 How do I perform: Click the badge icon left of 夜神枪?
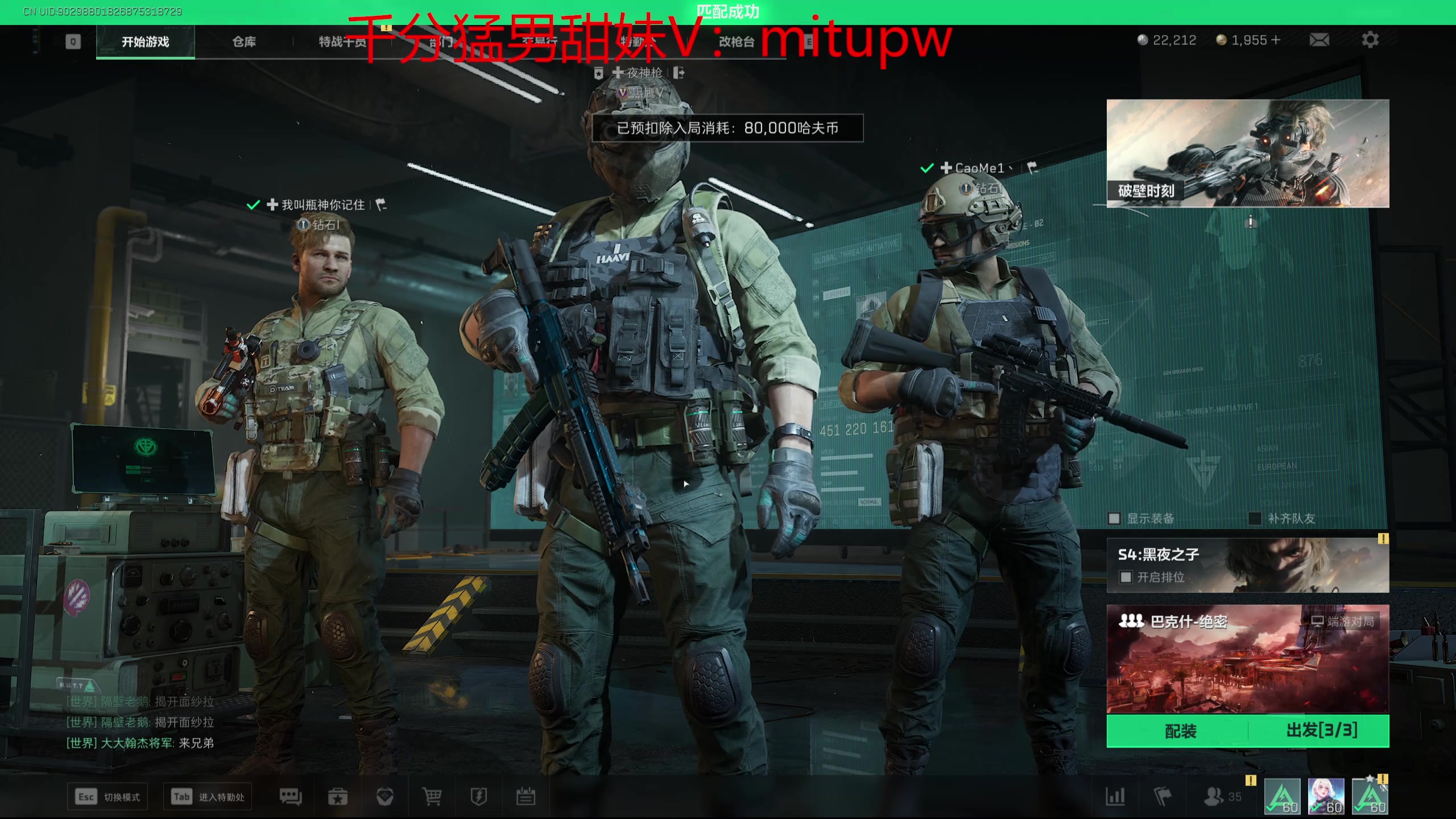[598, 73]
